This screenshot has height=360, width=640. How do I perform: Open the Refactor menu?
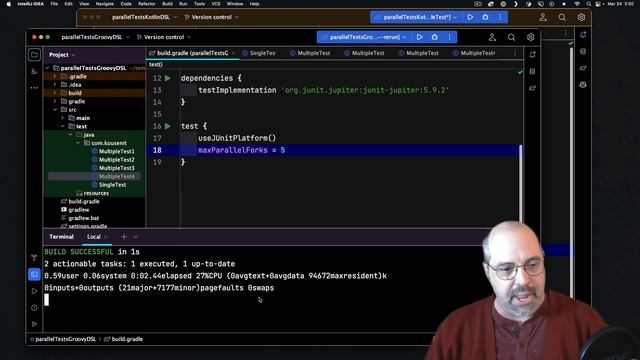click(147, 4)
